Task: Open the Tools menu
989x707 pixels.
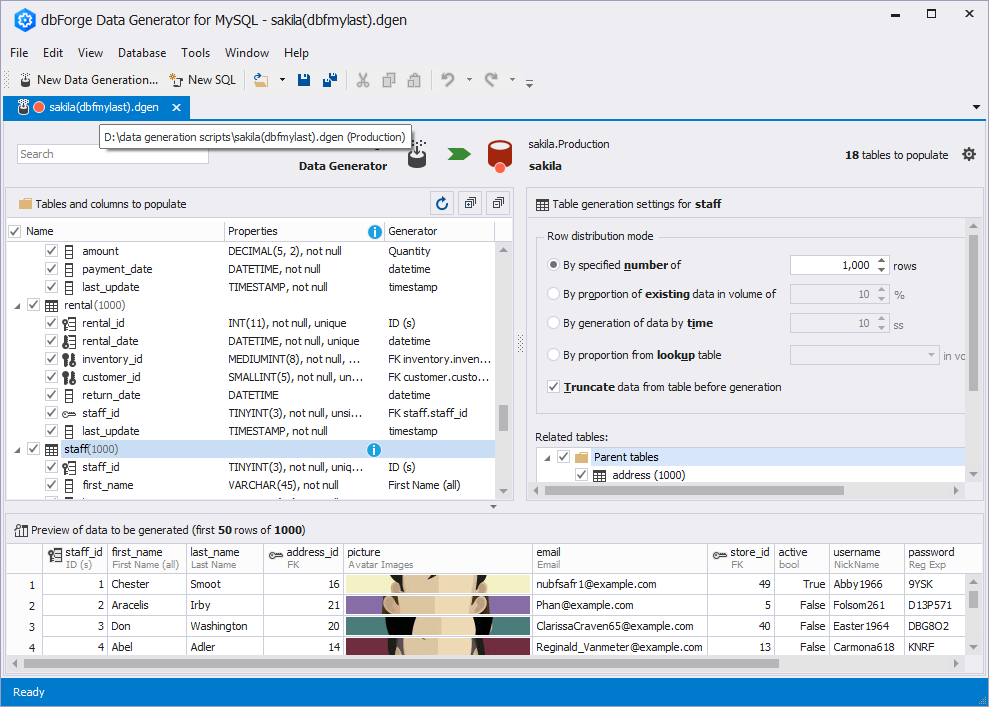Action: (196, 53)
